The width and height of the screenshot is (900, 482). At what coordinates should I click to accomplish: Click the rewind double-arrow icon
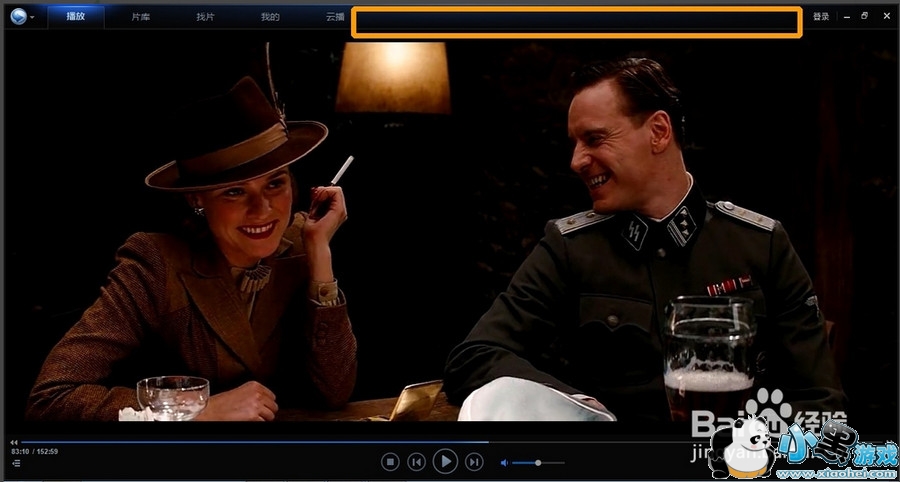[14, 442]
